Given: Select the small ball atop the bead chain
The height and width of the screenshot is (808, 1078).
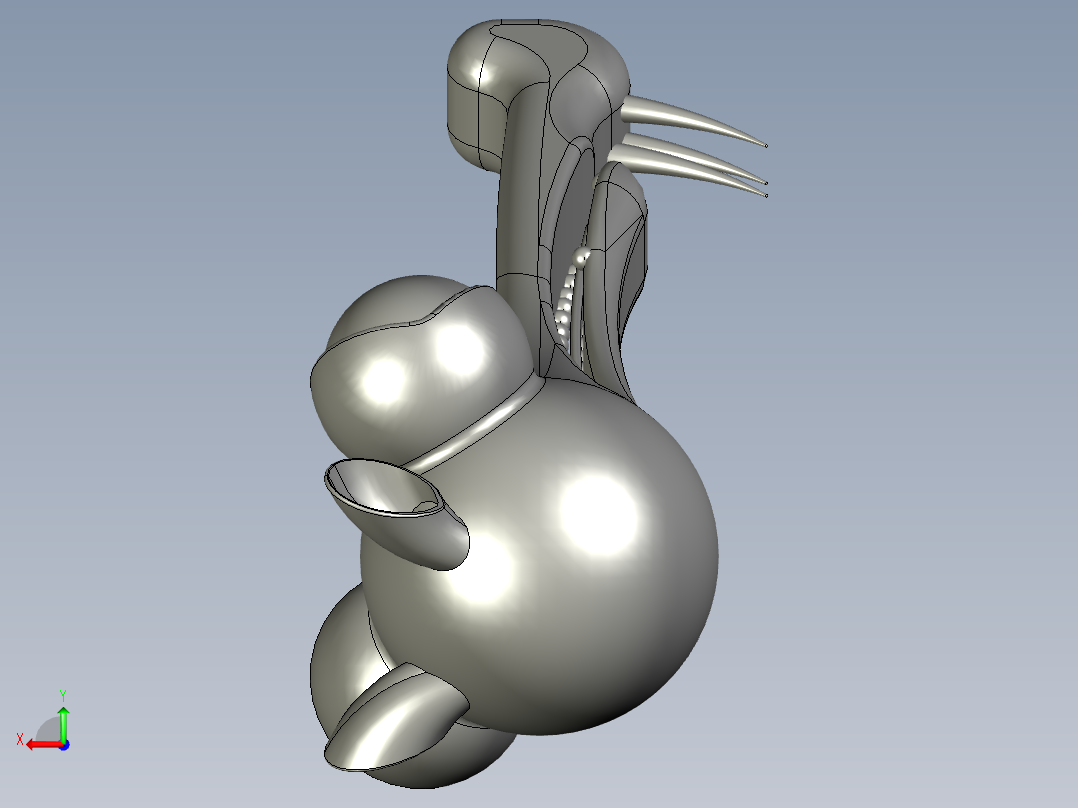Looking at the screenshot, I should click(x=582, y=257).
